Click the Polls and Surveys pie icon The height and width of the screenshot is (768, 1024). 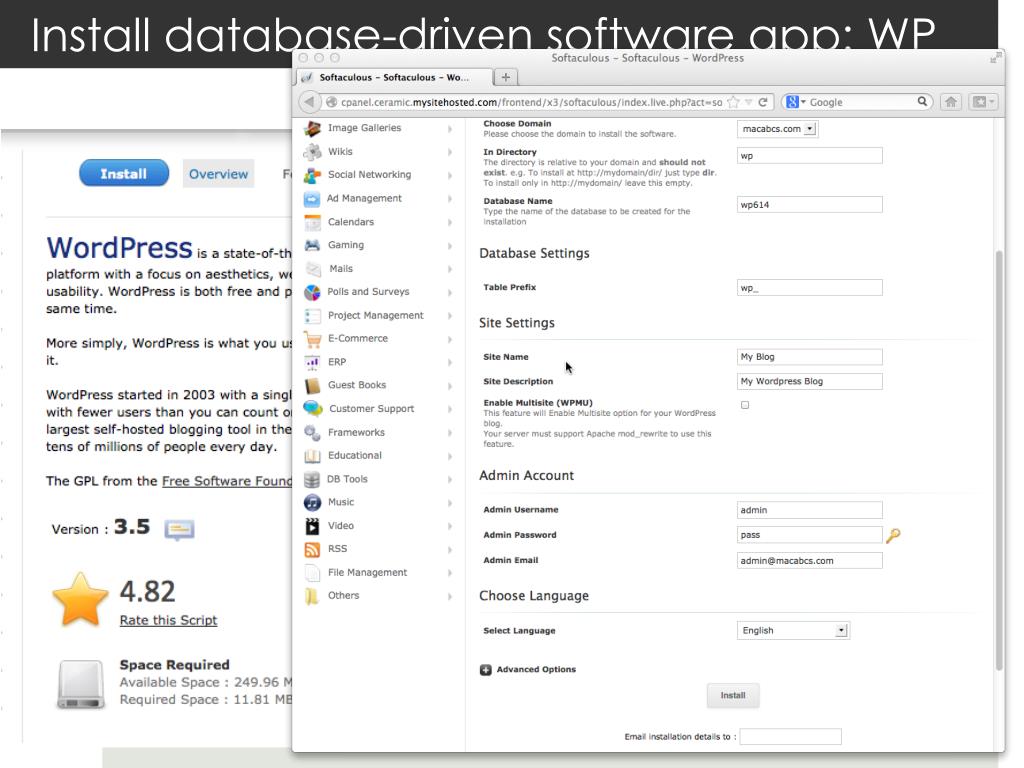pyautogui.click(x=312, y=292)
